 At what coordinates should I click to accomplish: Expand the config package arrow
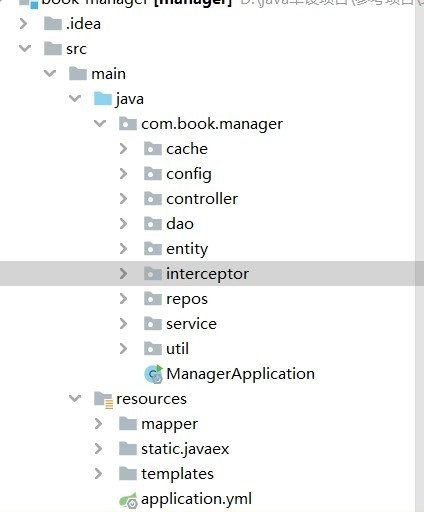coord(123,174)
